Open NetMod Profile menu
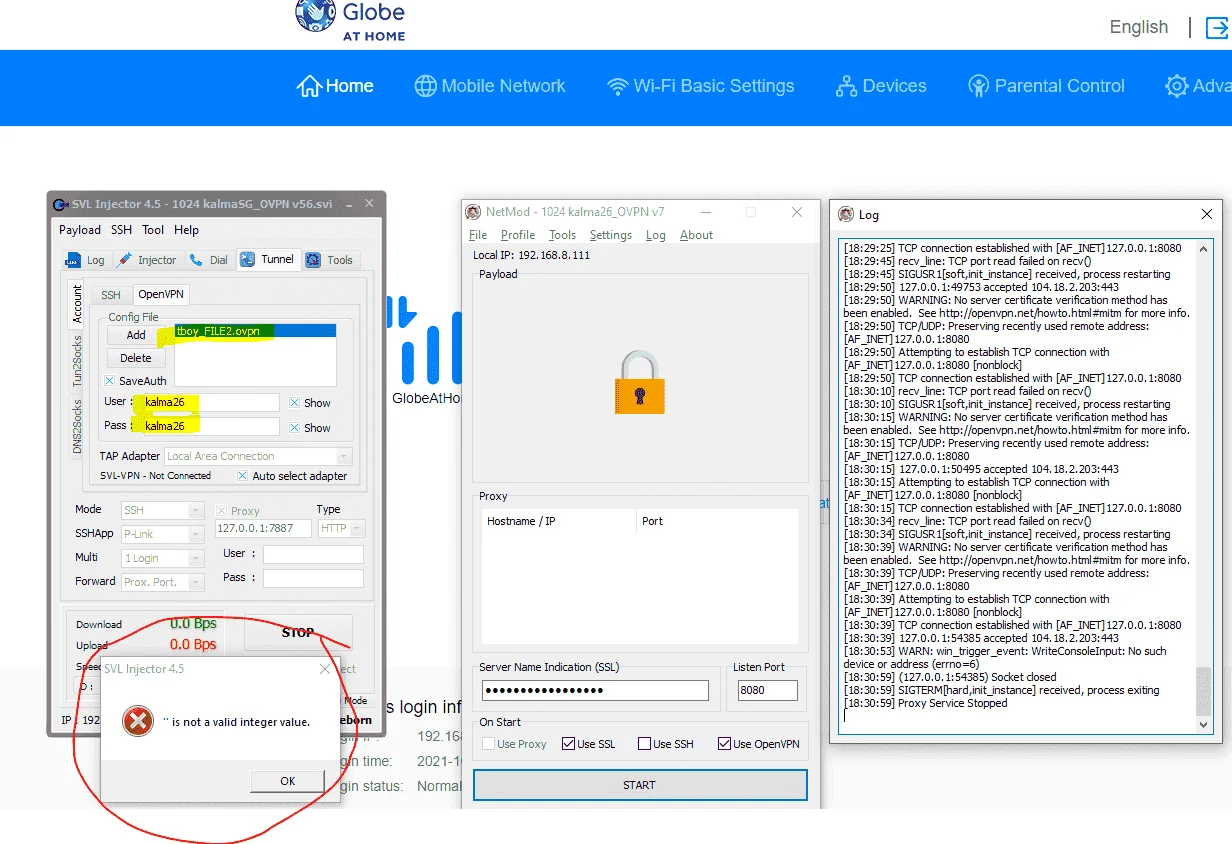1232x844 pixels. click(518, 235)
